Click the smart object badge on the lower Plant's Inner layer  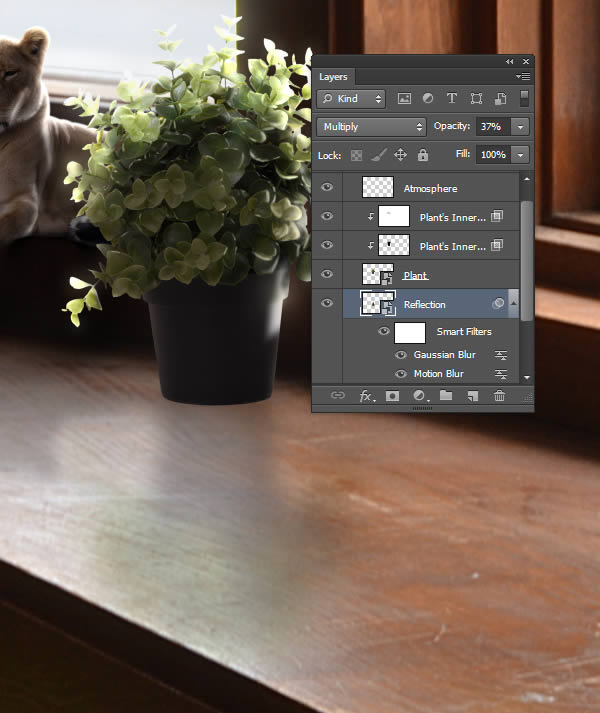click(497, 245)
